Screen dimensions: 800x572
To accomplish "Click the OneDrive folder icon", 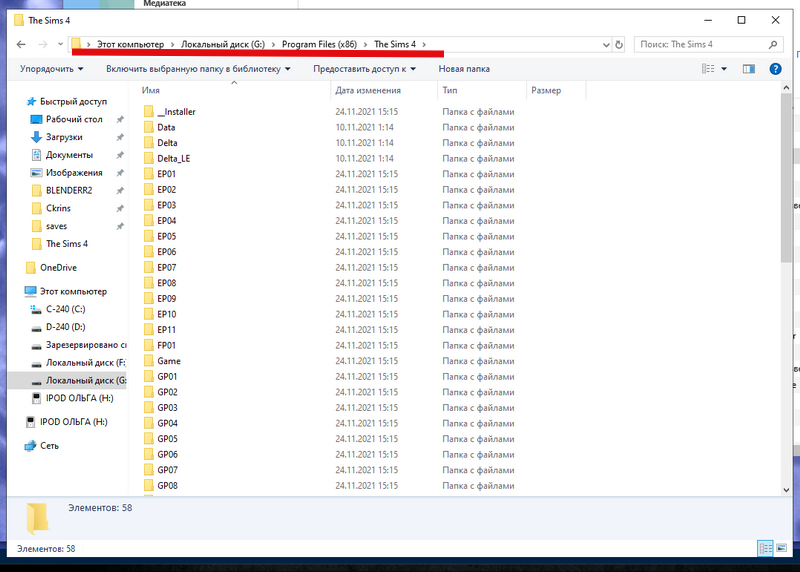I will tap(31, 267).
